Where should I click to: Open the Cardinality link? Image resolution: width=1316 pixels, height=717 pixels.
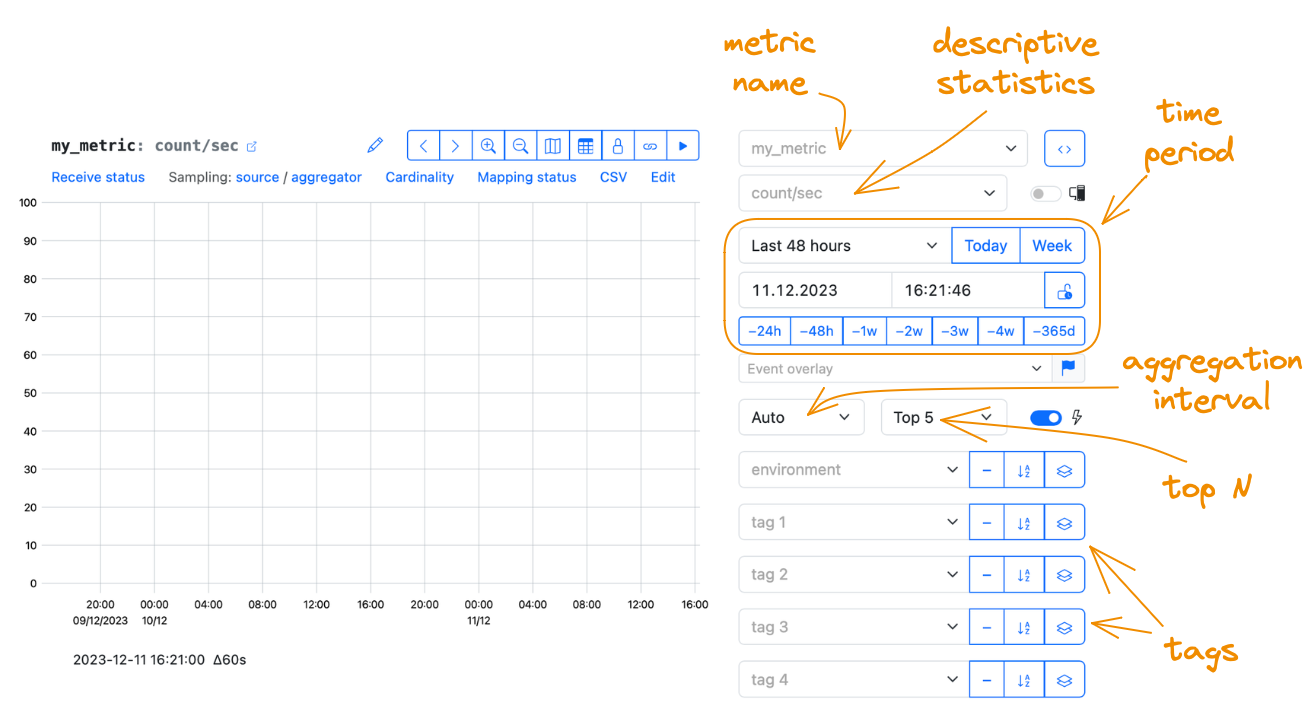pyautogui.click(x=420, y=177)
